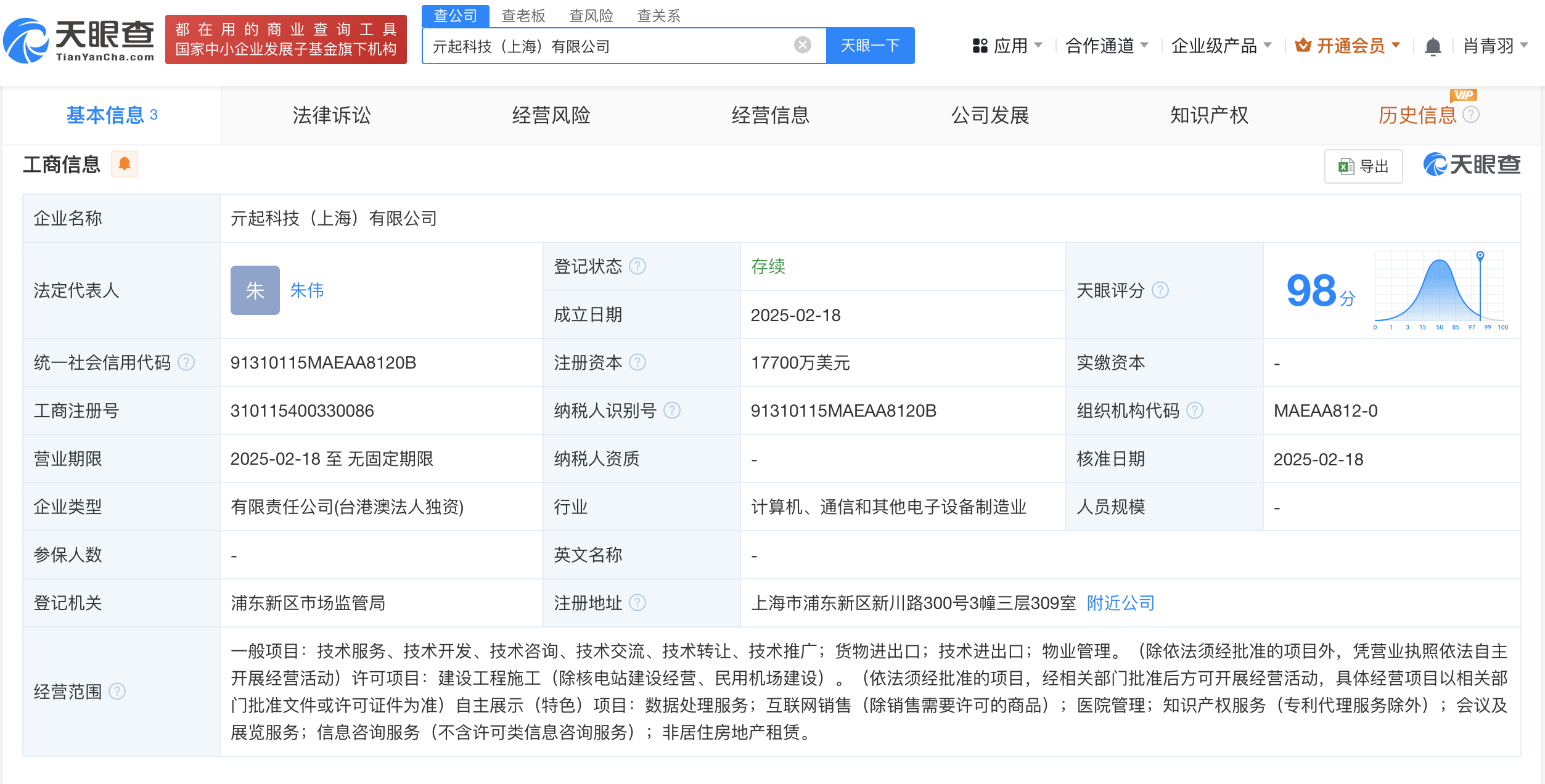Image resolution: width=1545 pixels, height=784 pixels.
Task: Switch to the 法律诉讼 tab
Action: click(x=332, y=115)
